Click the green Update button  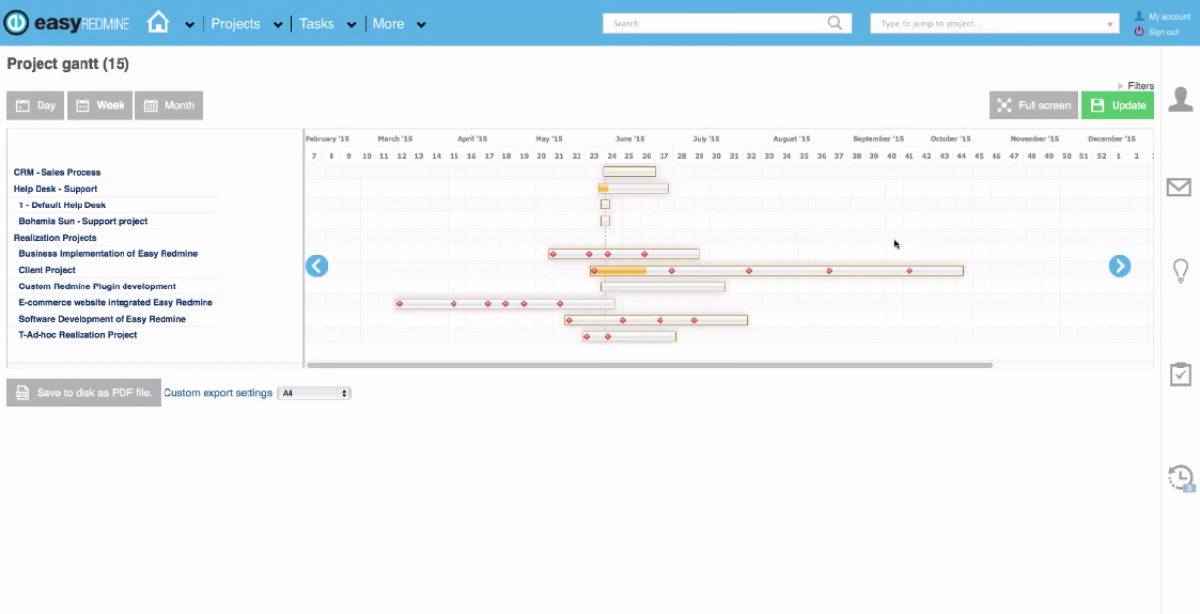(1117, 105)
